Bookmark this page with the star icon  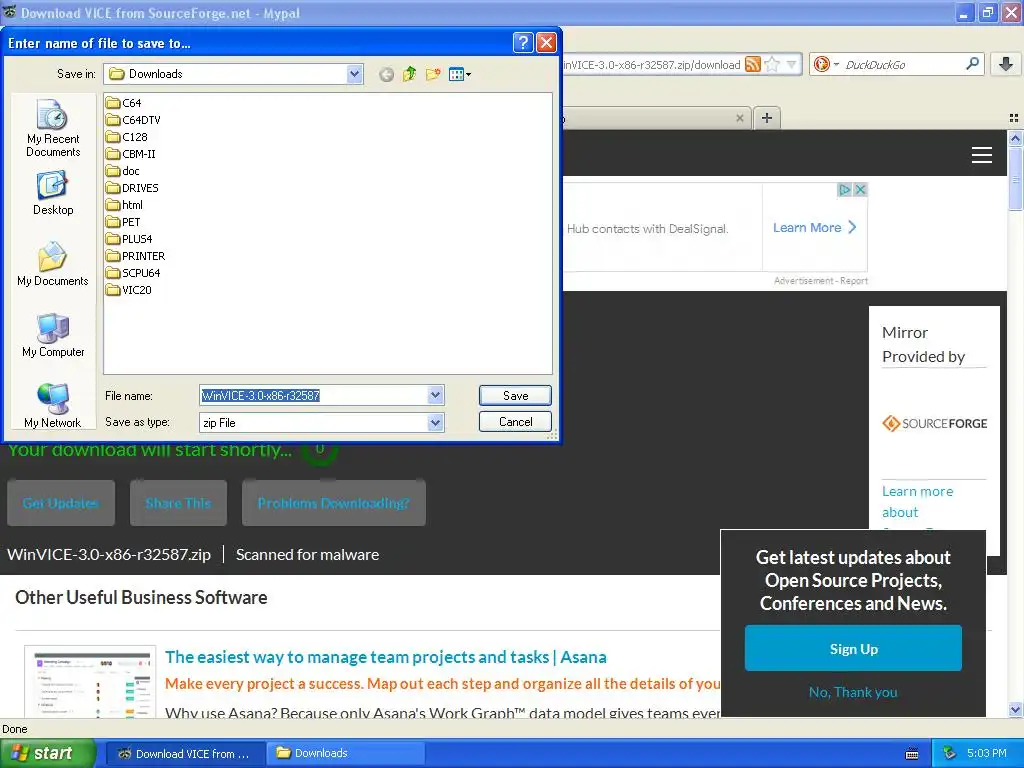point(772,64)
